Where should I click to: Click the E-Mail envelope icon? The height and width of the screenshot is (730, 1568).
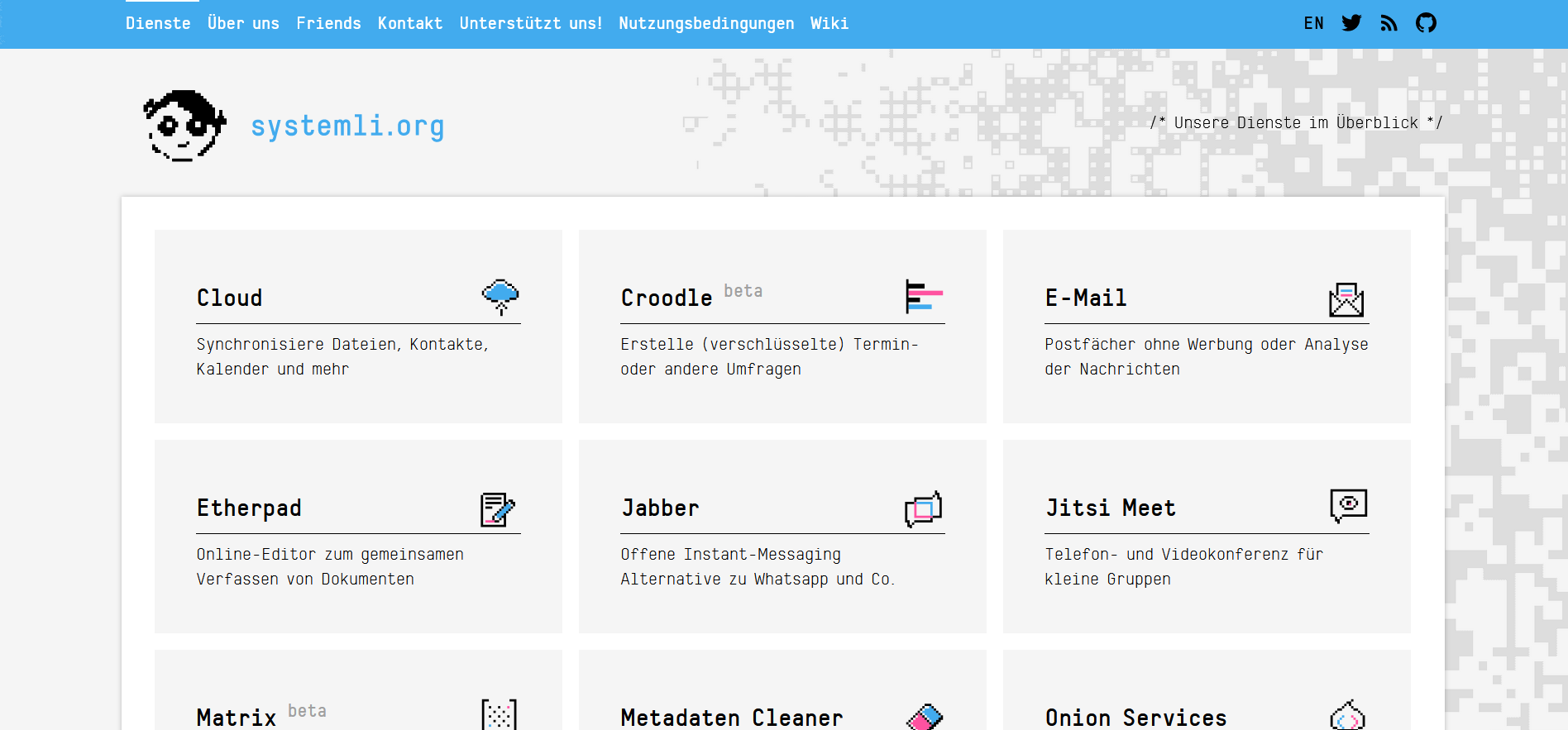click(1346, 299)
